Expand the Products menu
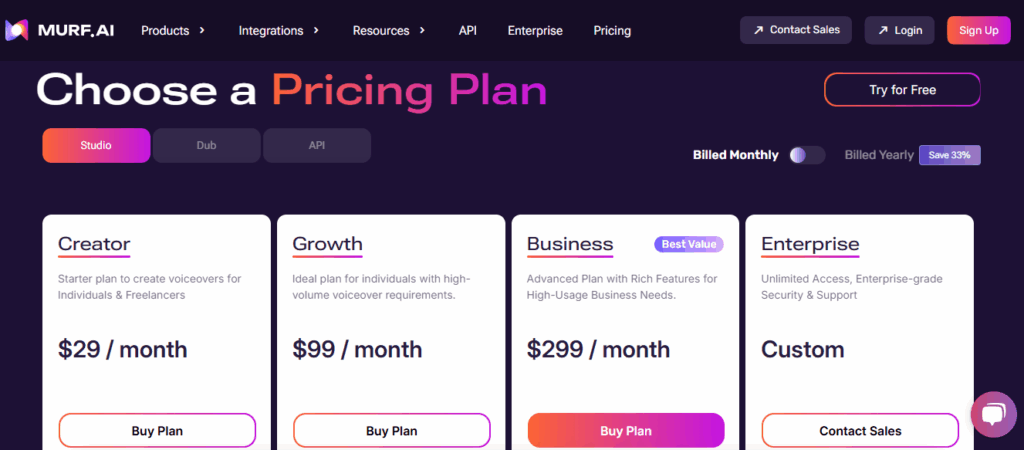Screen dimensions: 1024x450 click(173, 30)
